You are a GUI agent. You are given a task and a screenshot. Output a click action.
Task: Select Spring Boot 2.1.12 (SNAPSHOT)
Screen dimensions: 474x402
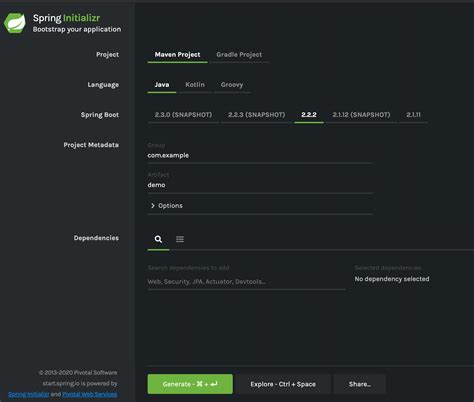click(361, 115)
